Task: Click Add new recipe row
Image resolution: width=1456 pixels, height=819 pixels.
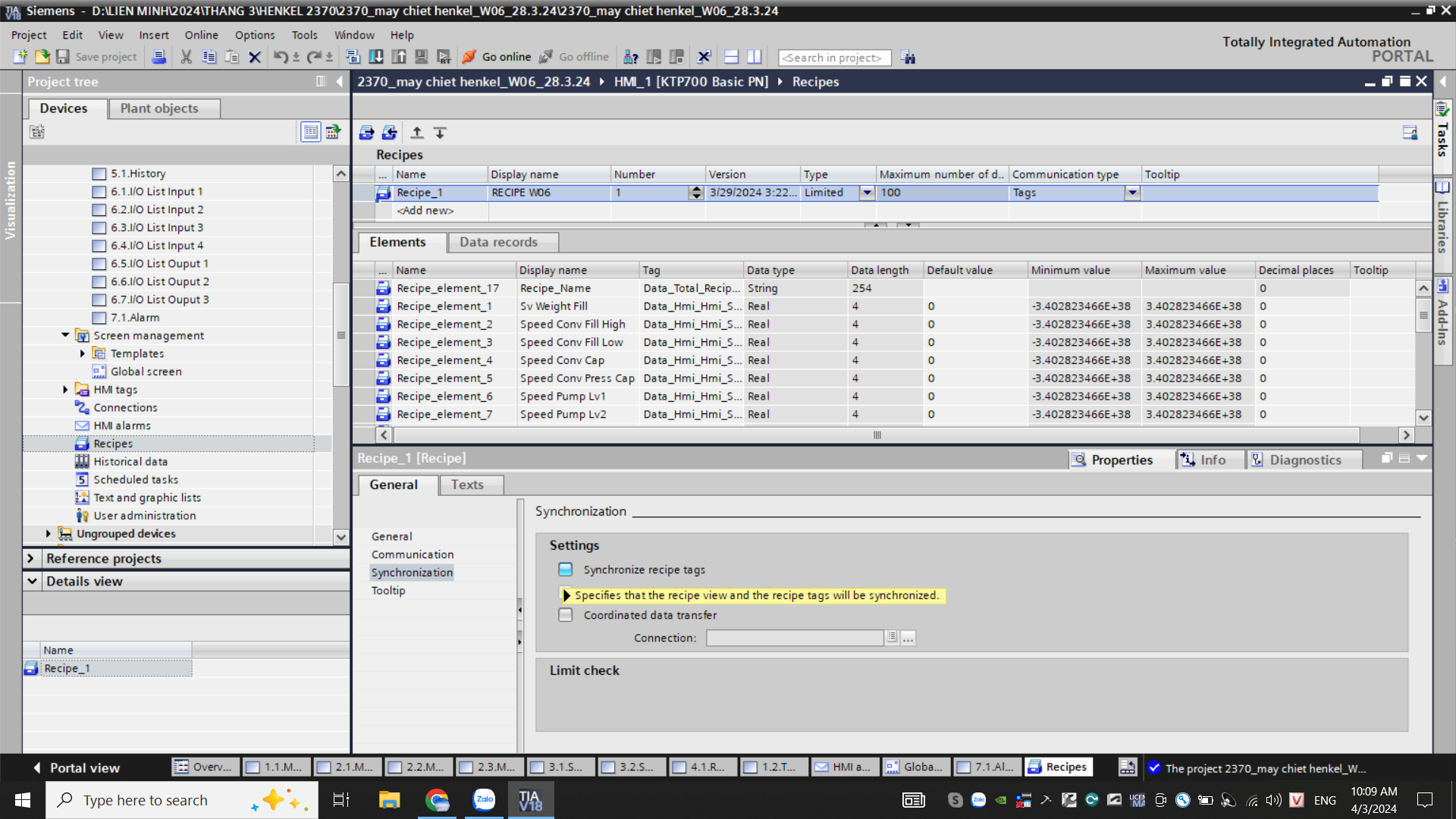Action: [x=425, y=211]
